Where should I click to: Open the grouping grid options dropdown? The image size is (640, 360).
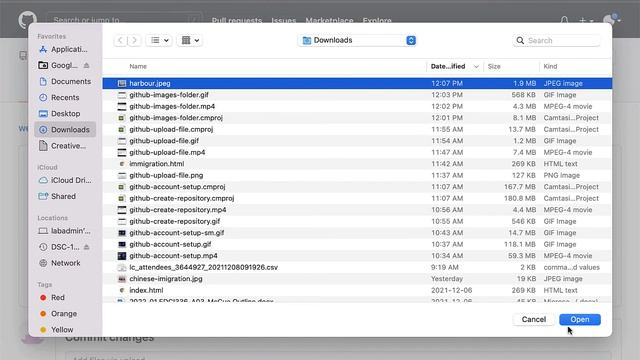tap(190, 40)
